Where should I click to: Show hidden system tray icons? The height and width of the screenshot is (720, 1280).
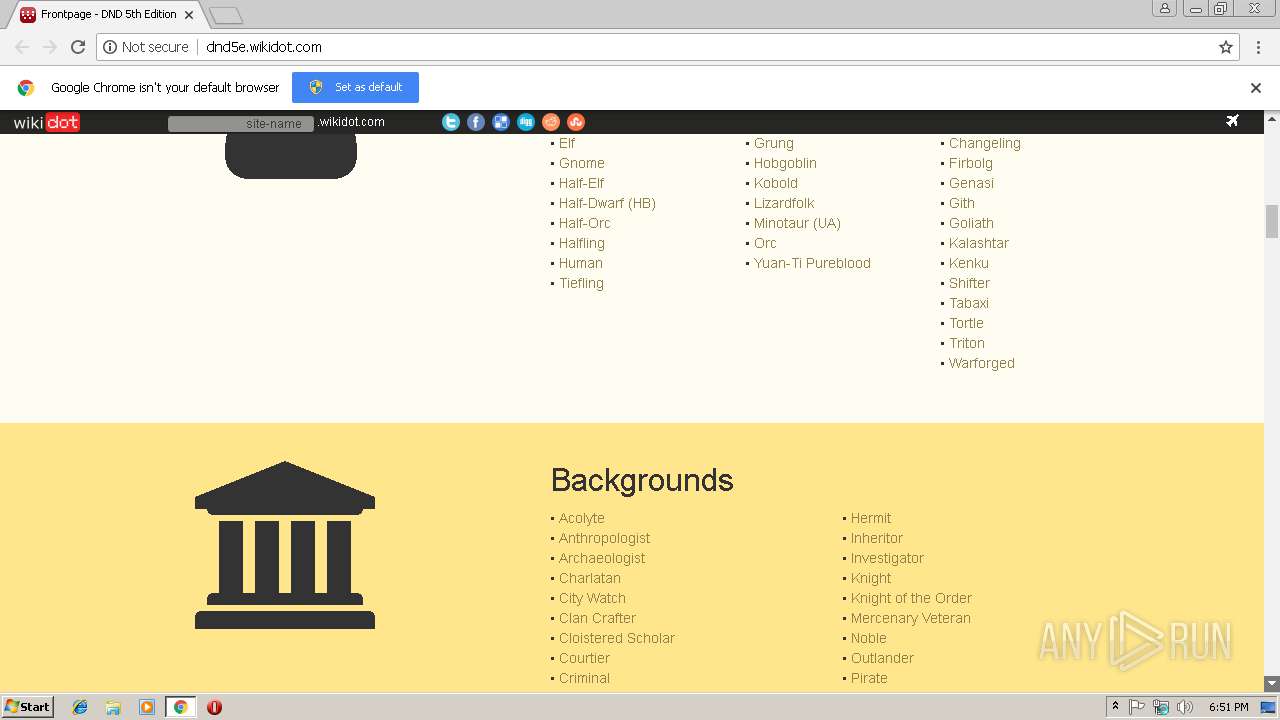tap(1115, 707)
